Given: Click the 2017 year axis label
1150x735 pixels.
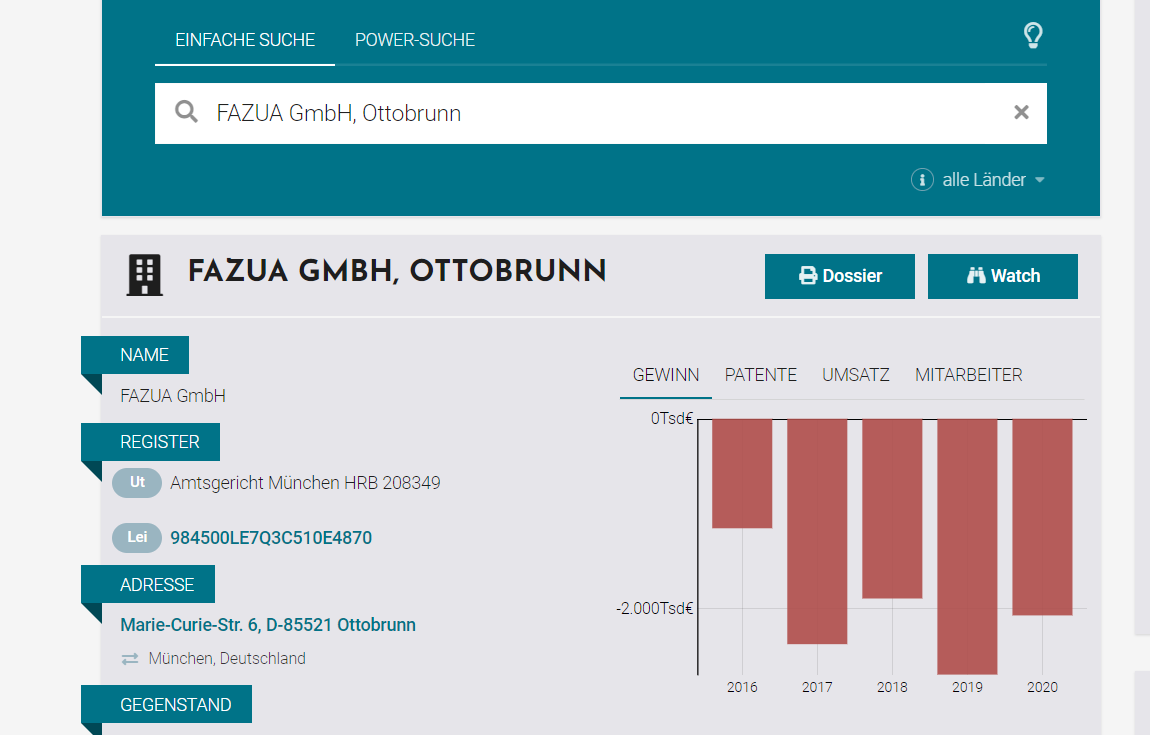Looking at the screenshot, I should point(817,687).
